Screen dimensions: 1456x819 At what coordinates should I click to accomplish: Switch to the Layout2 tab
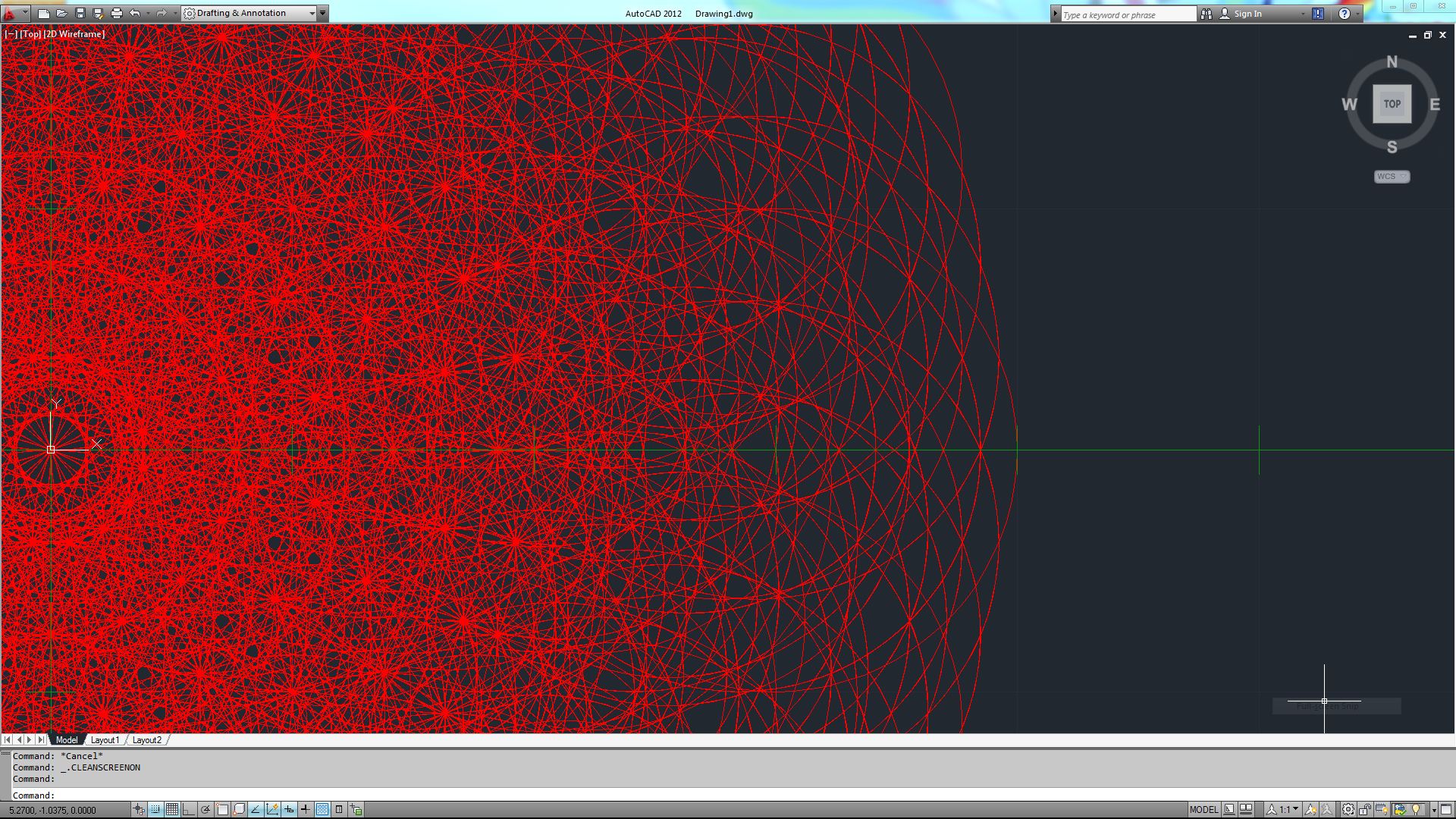tap(146, 740)
